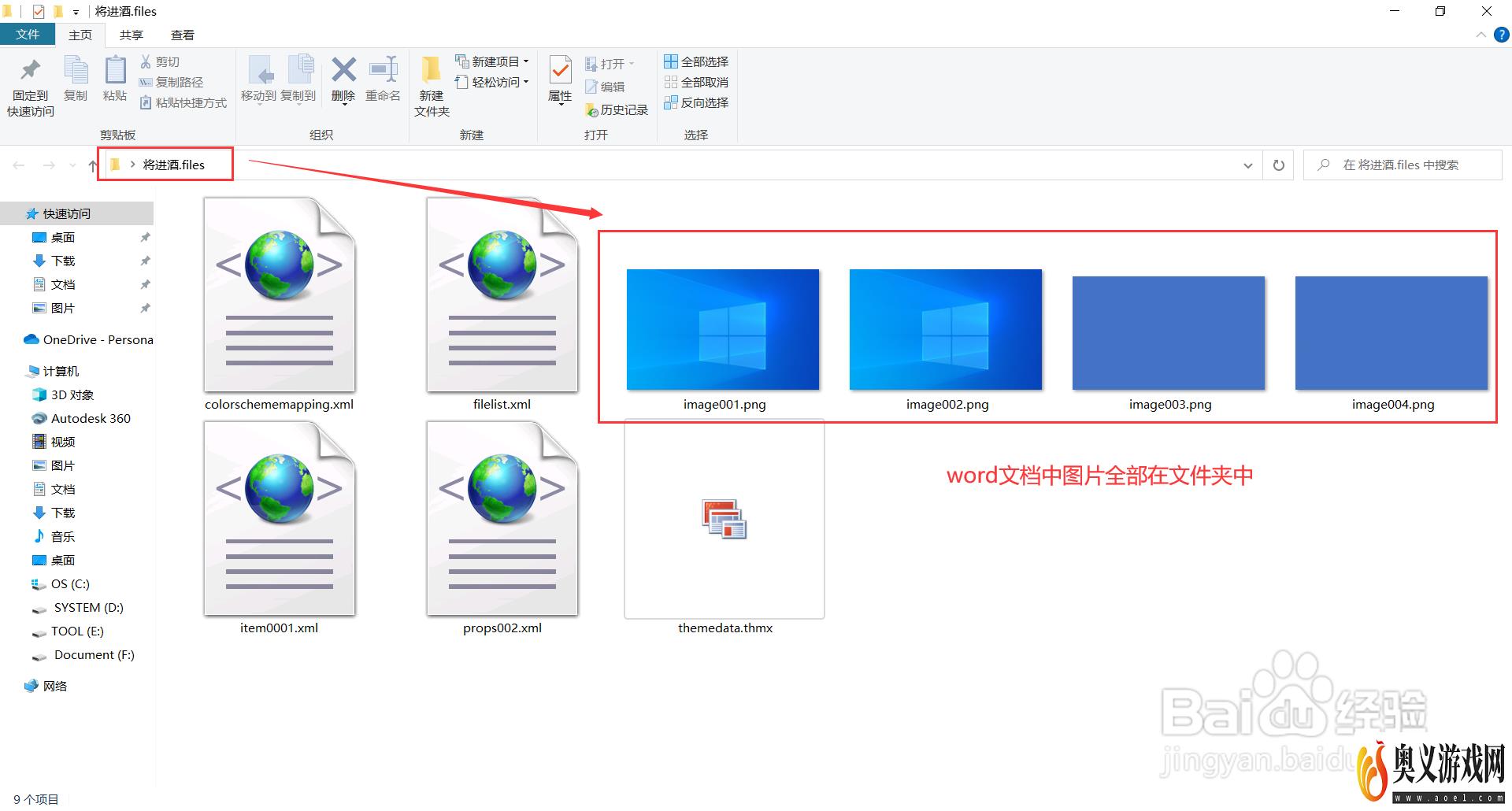The width and height of the screenshot is (1512, 811).
Task: Cut the selected item
Action: point(160,61)
